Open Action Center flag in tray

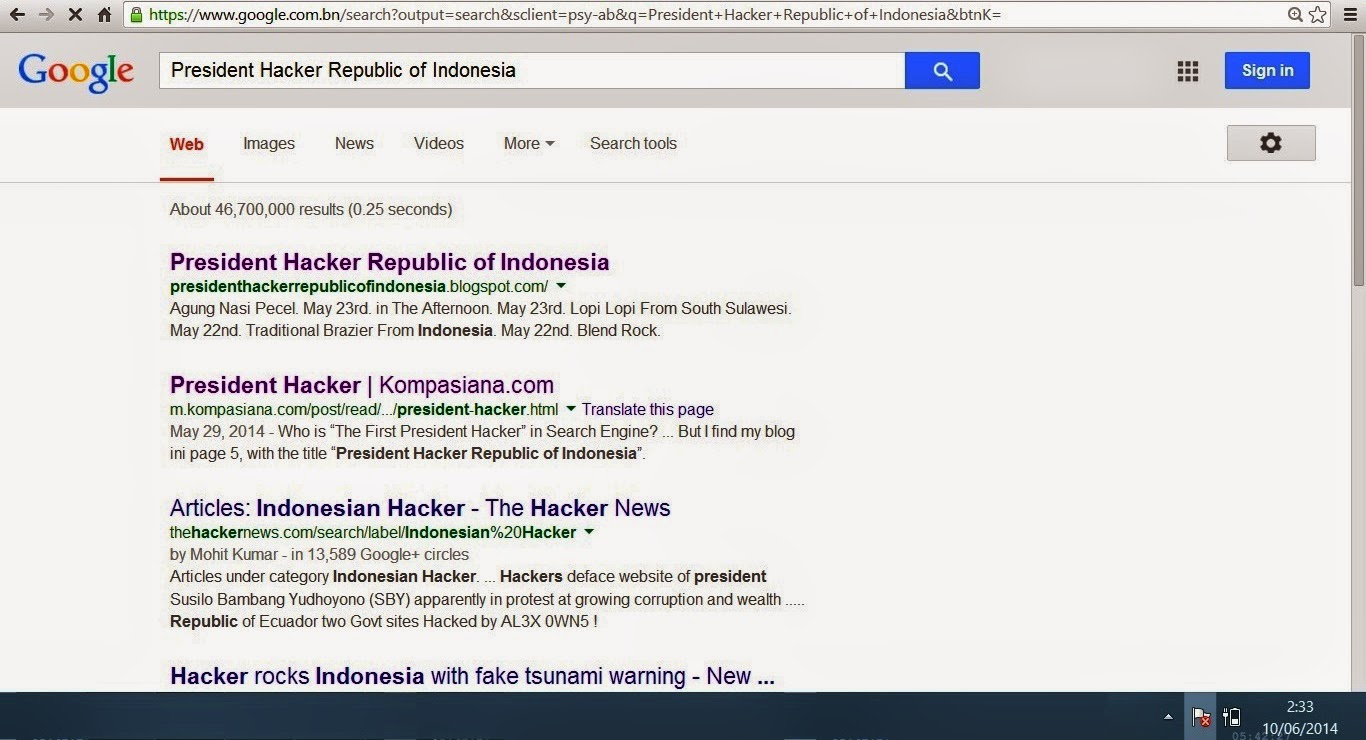click(x=1202, y=717)
